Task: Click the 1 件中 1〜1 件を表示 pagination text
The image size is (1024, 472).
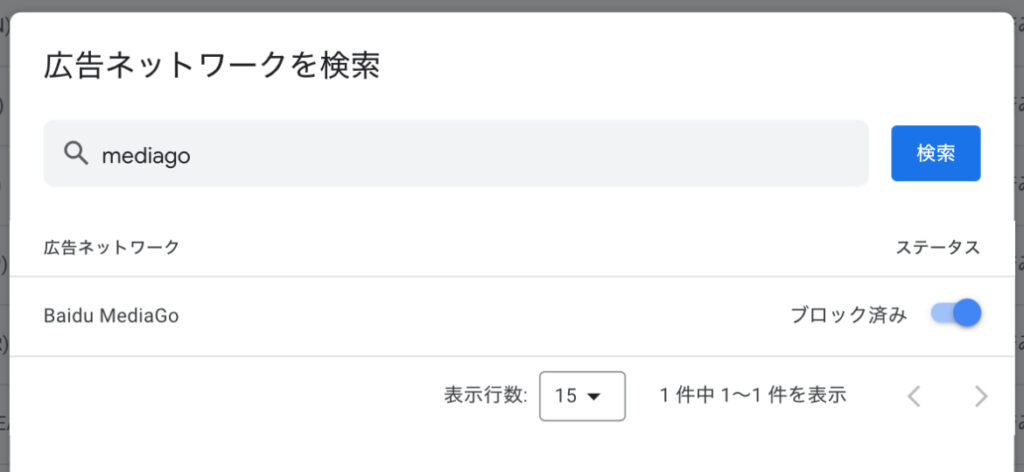Action: tap(753, 395)
